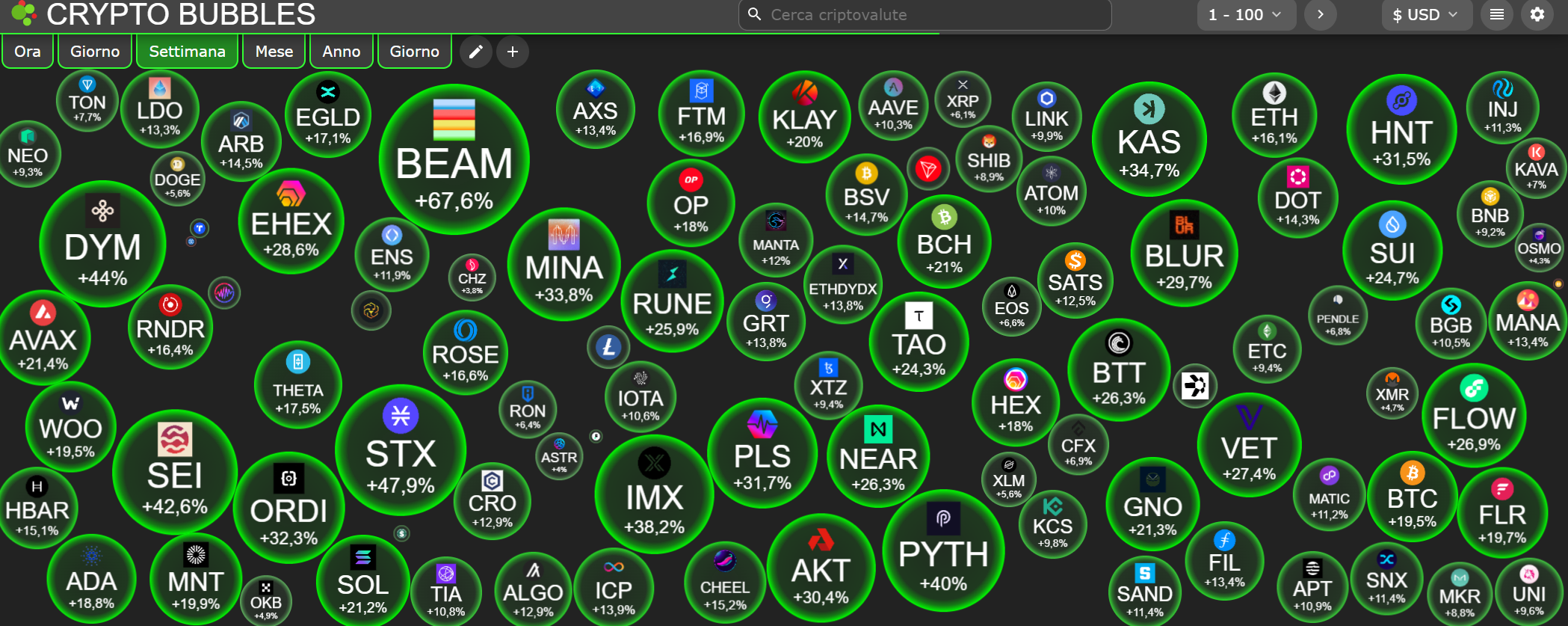Viewport: 1568px width, 626px height.
Task: Select the GNO bubble
Action: click(1152, 505)
